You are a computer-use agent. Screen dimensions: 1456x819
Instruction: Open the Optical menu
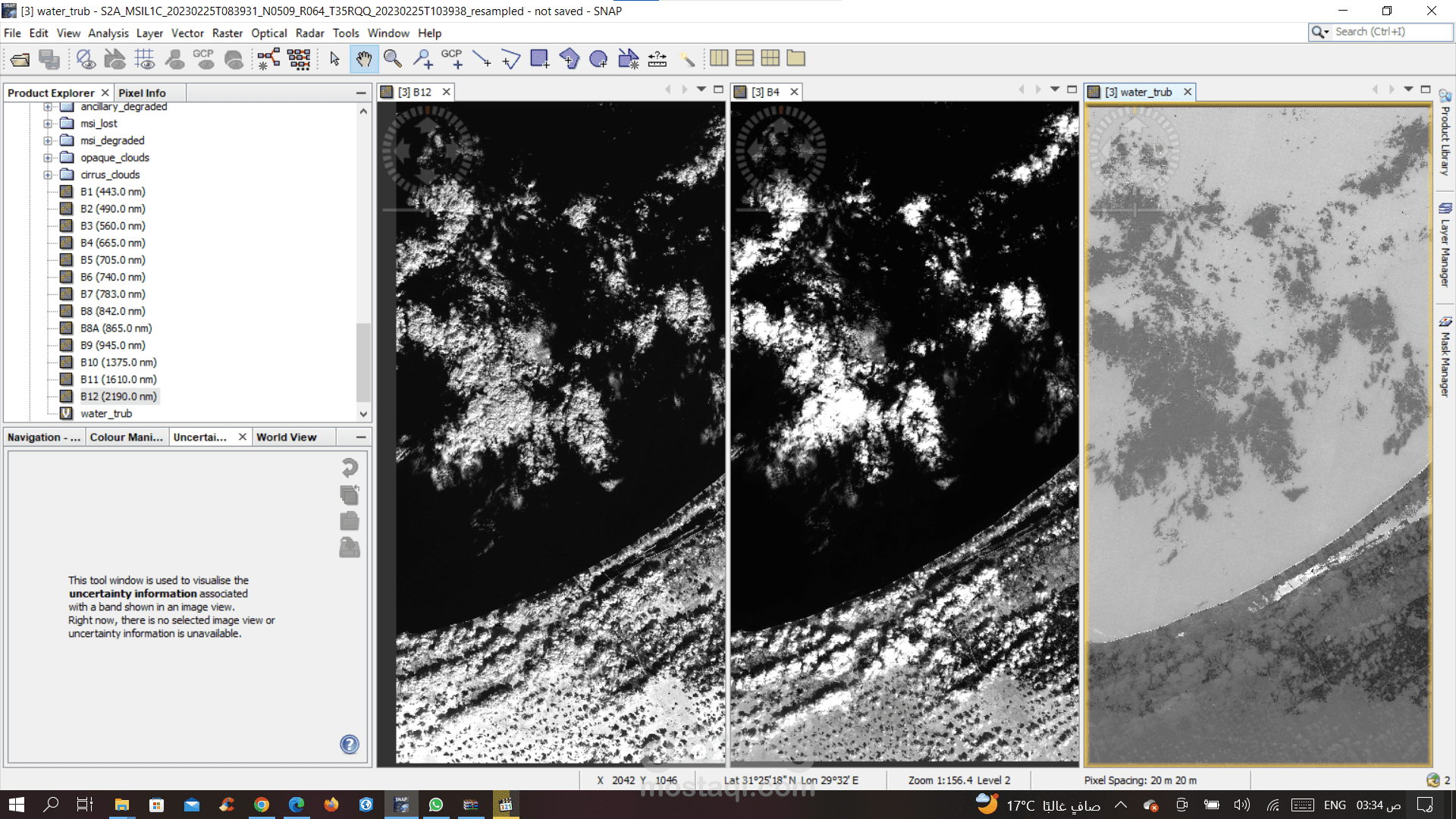tap(268, 33)
